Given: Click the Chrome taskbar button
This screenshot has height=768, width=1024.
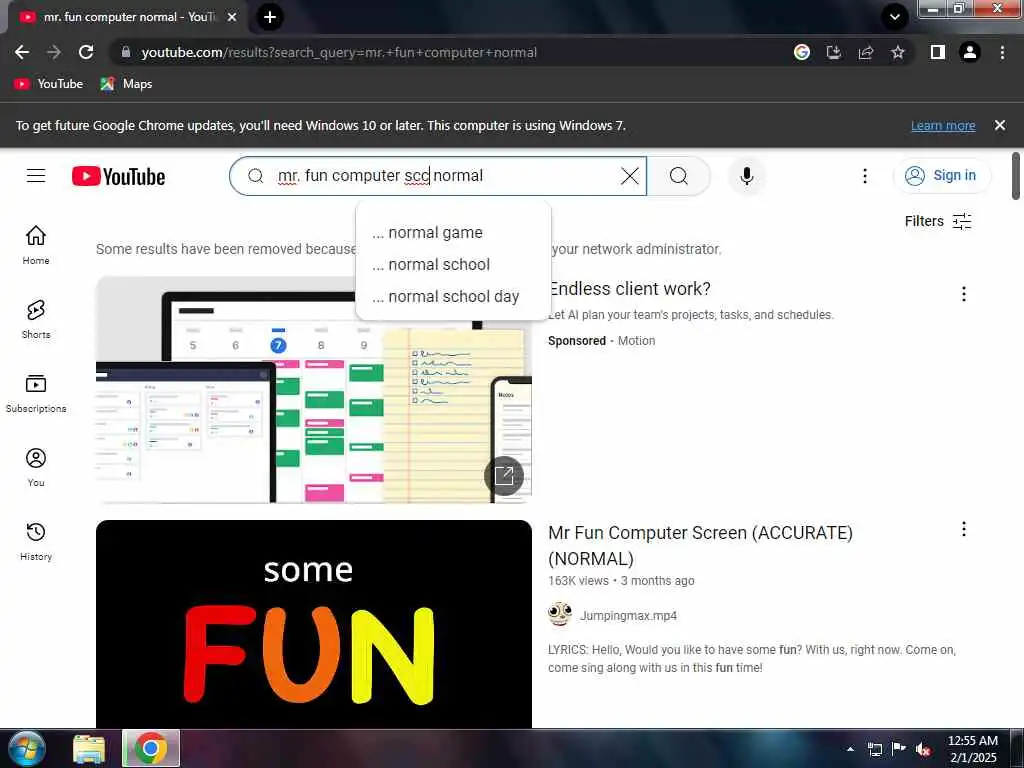Looking at the screenshot, I should click(x=151, y=748).
